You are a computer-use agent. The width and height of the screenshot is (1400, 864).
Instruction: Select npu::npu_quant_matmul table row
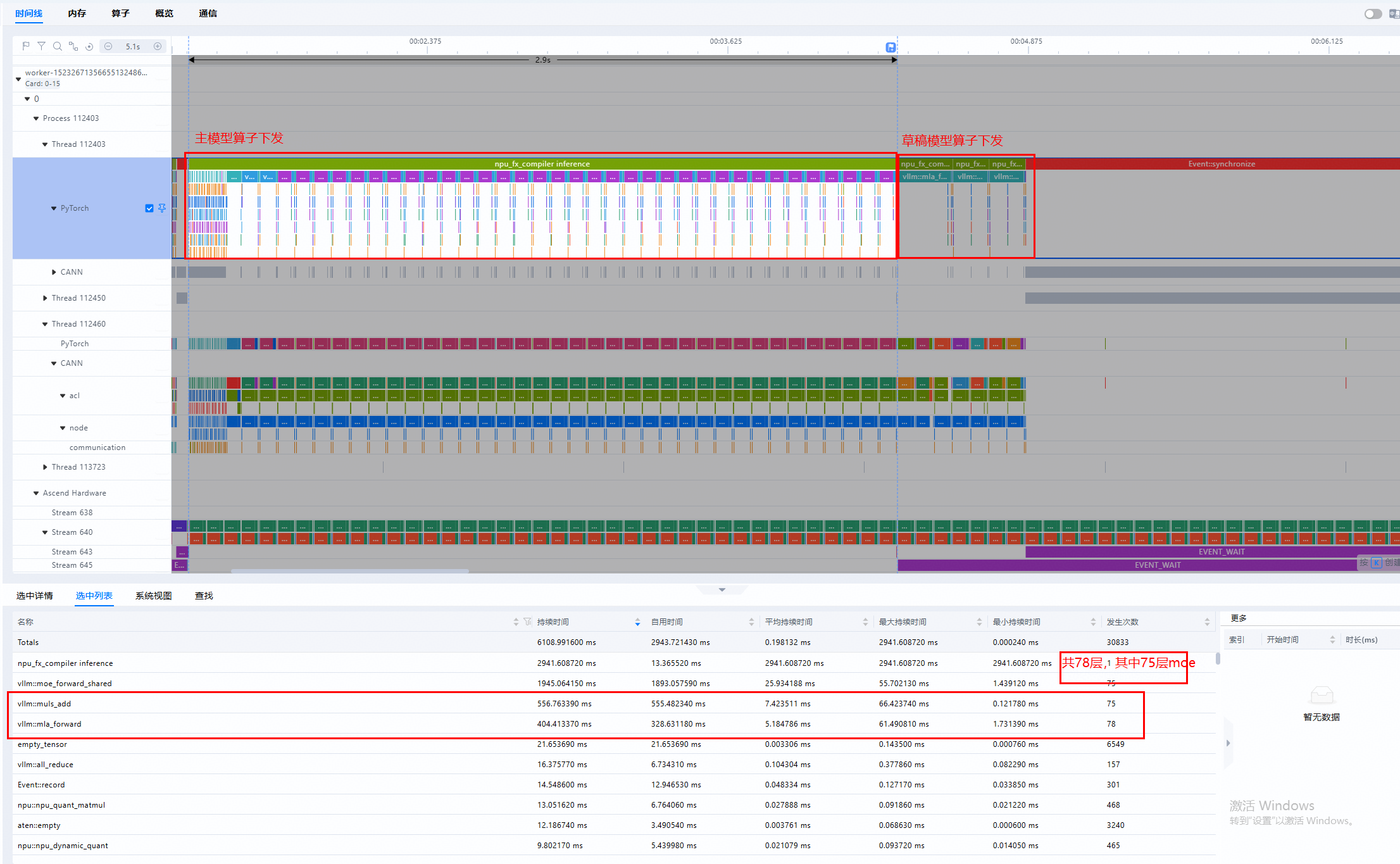coord(614,805)
